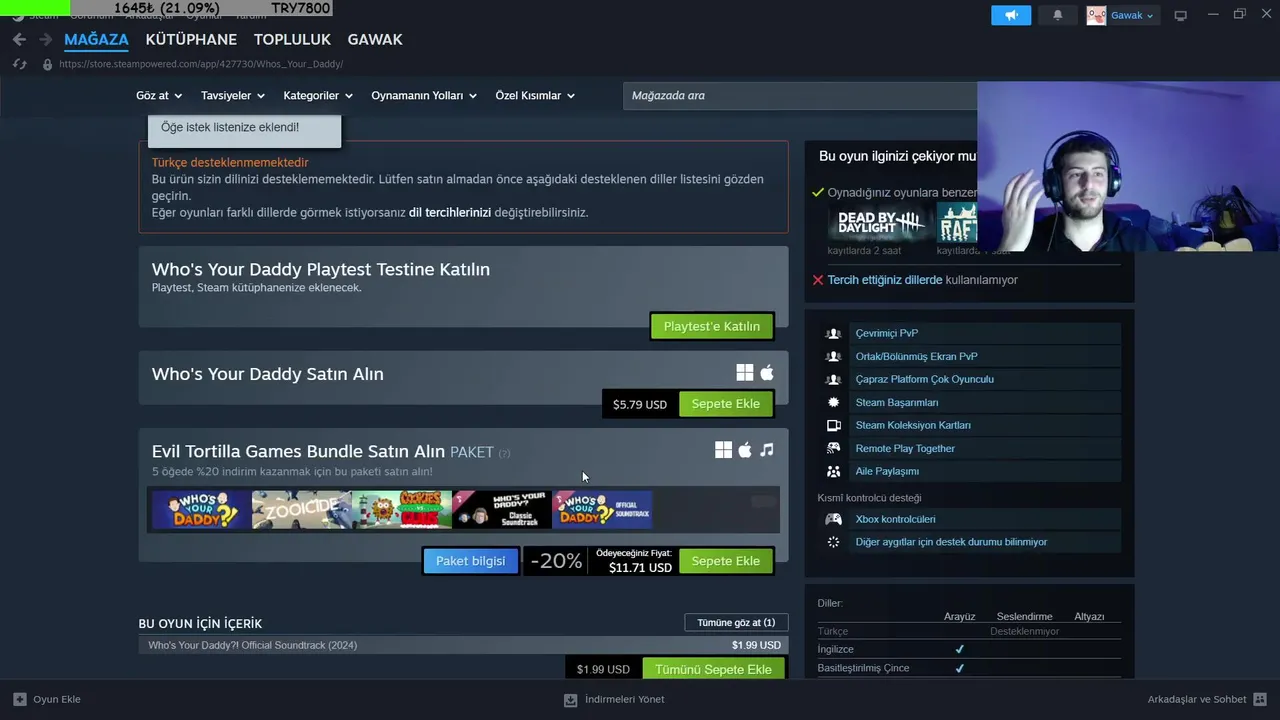Click the Steam Başarımları icon

(833, 402)
